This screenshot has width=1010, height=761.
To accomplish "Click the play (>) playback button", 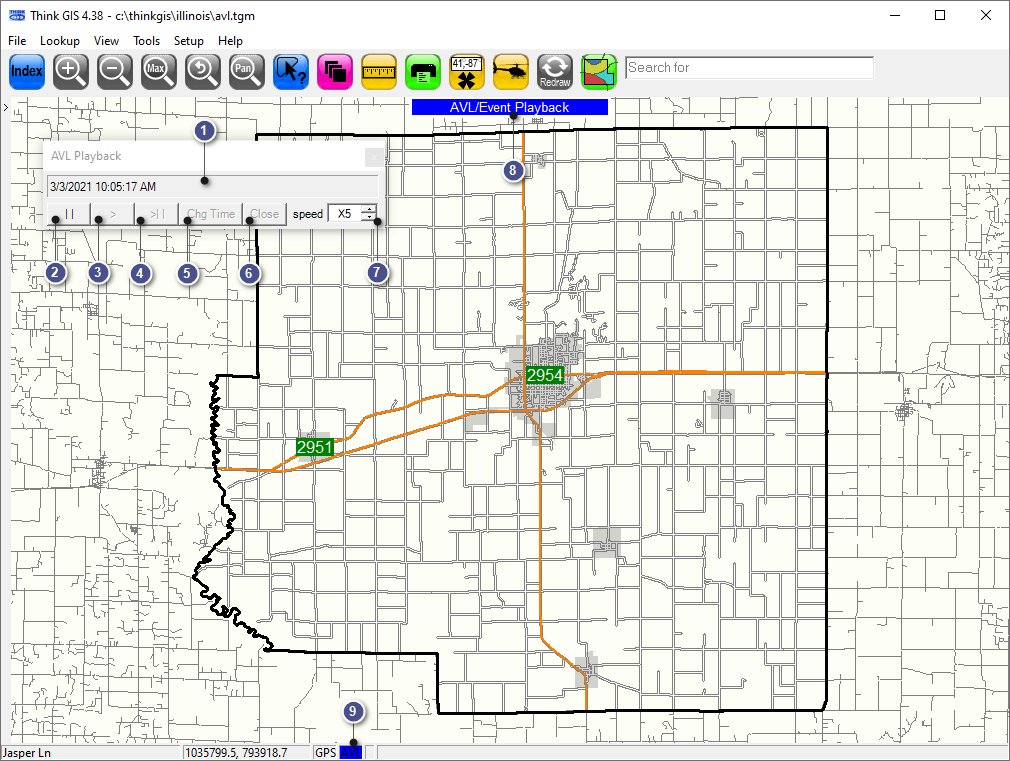I will pos(113,214).
